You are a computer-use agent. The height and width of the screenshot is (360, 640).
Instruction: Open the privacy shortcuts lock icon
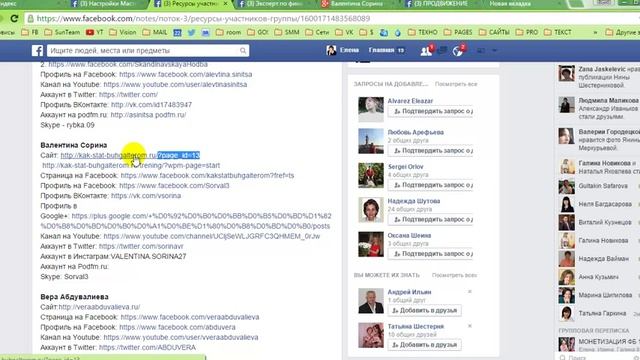pos(481,51)
